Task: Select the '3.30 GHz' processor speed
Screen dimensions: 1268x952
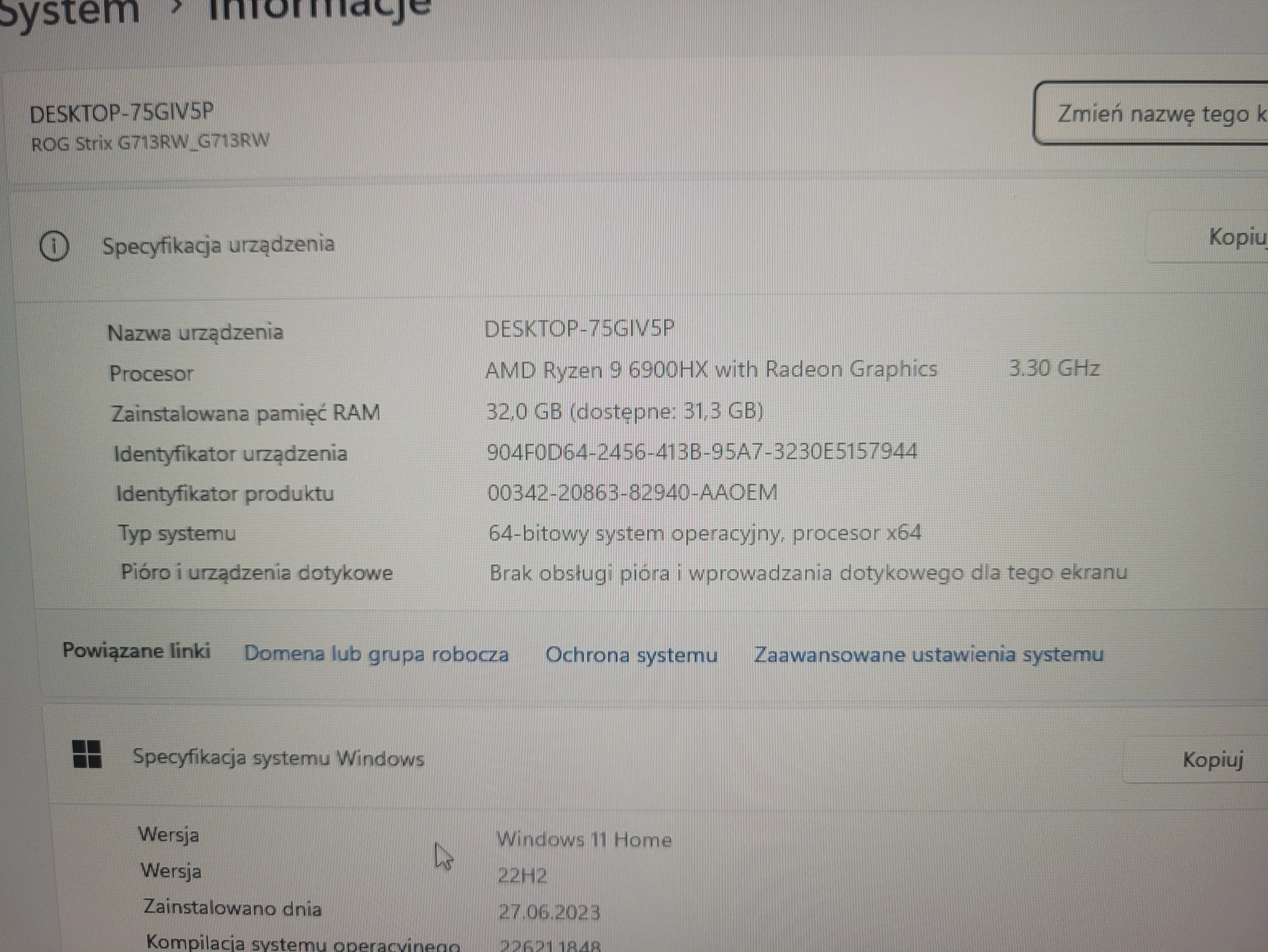Action: tap(1054, 368)
